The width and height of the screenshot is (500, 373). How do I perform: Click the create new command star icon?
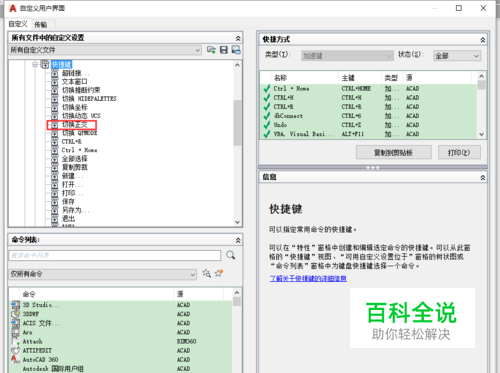tap(219, 273)
